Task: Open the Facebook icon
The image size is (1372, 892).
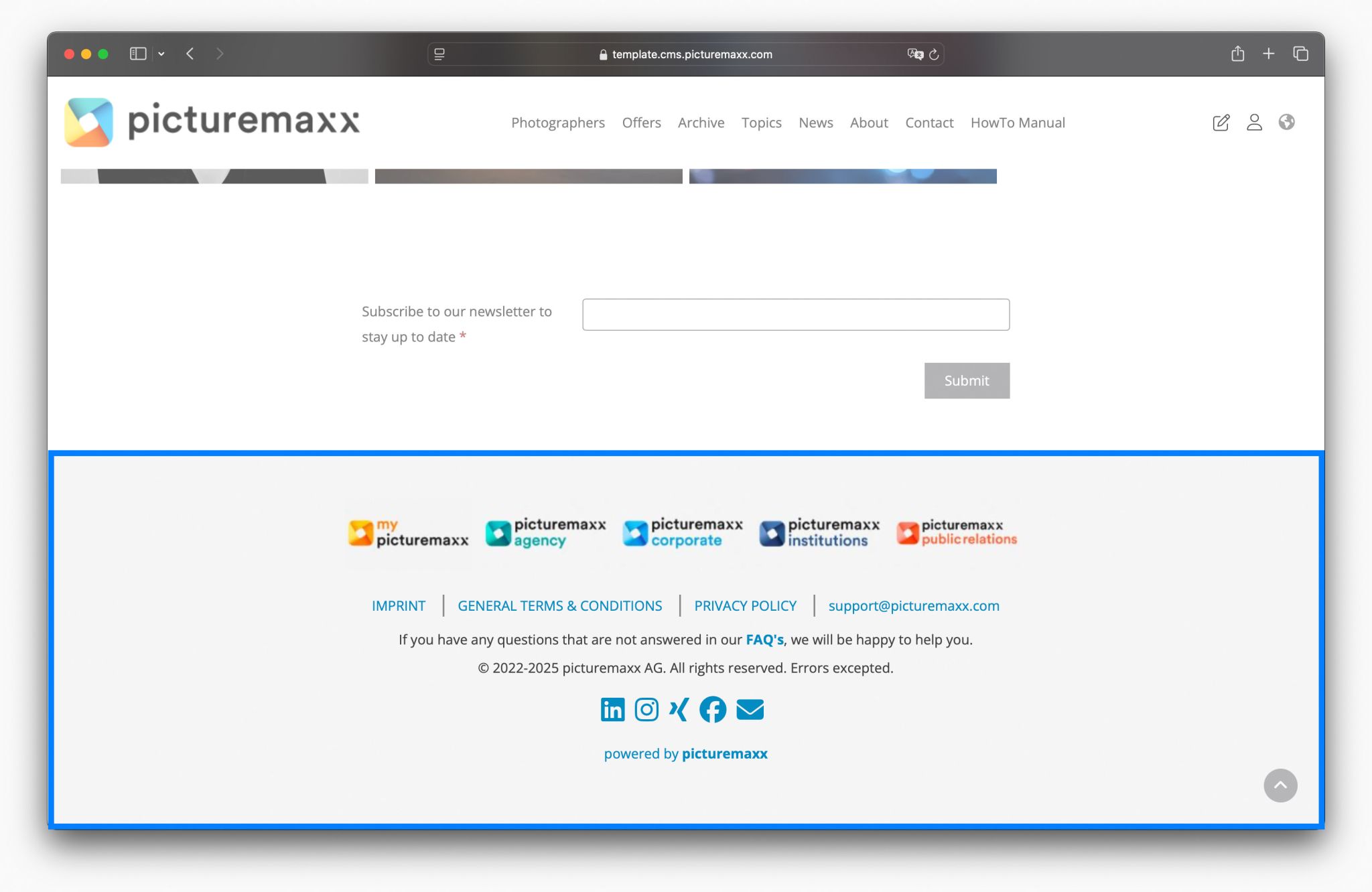Action: pyautogui.click(x=713, y=709)
